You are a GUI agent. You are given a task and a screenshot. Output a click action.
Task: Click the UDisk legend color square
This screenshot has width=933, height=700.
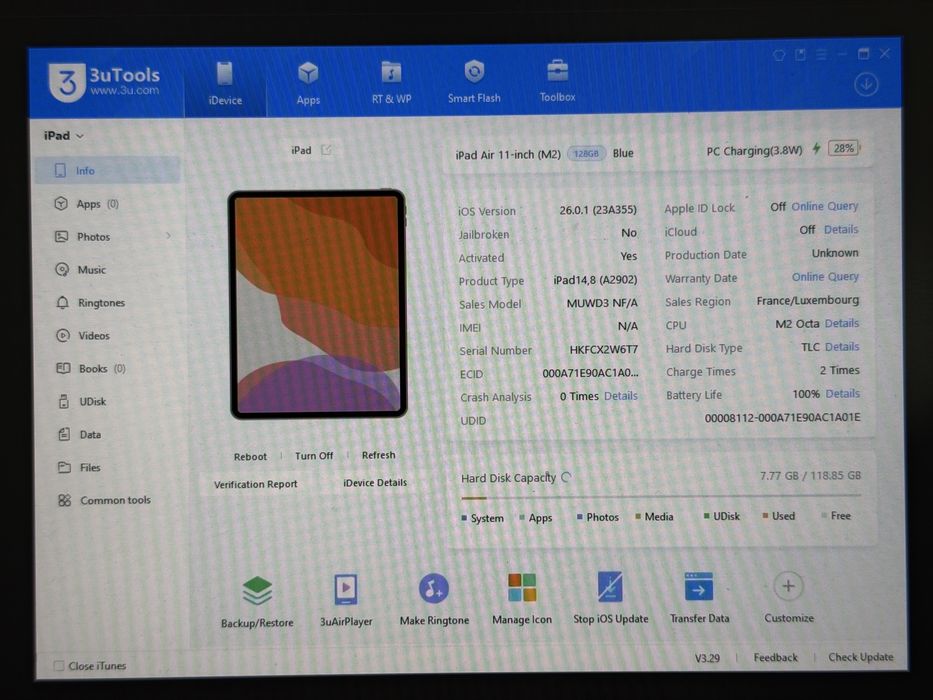point(706,516)
